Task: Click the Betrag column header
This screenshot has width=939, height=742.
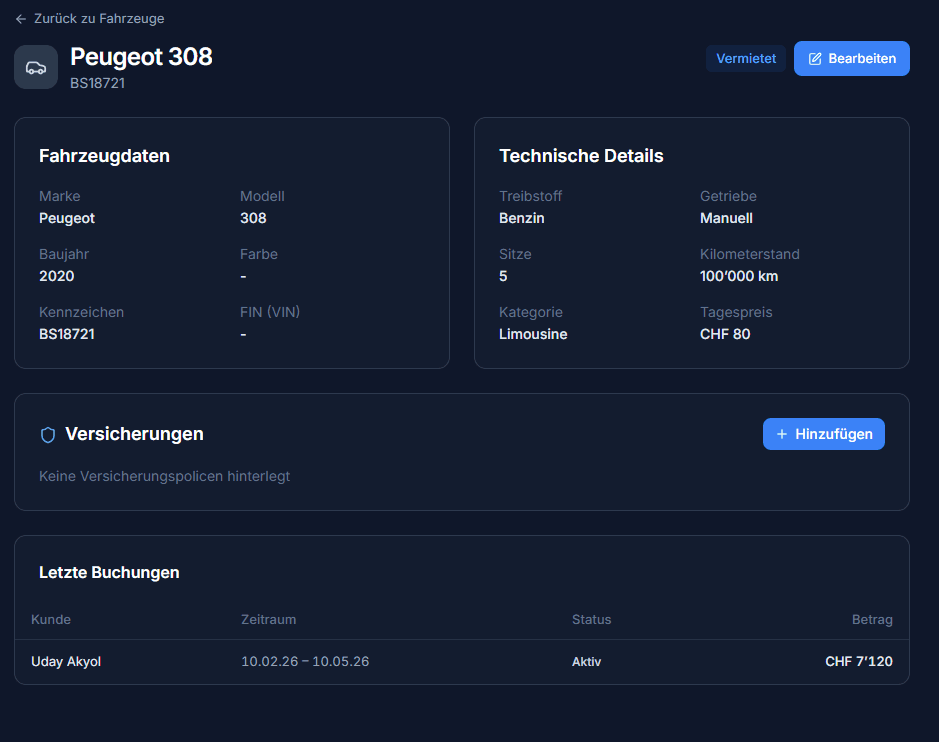Action: click(872, 620)
